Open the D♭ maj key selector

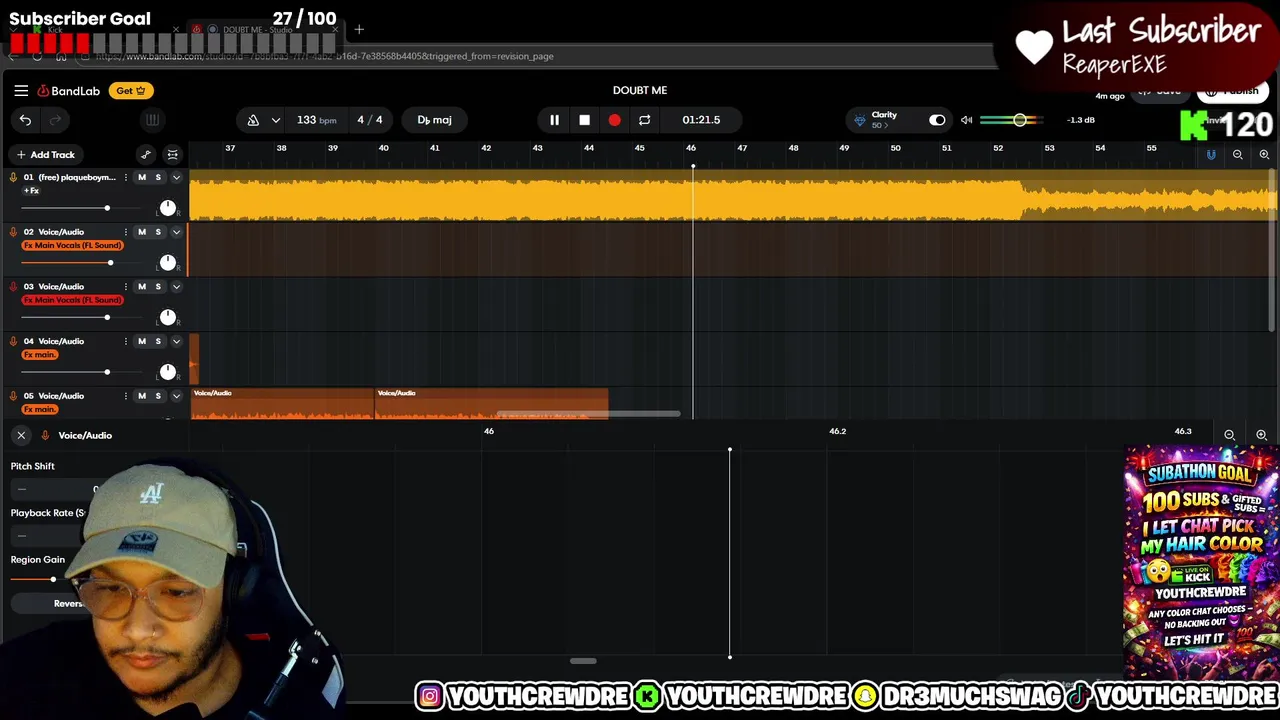pyautogui.click(x=434, y=120)
